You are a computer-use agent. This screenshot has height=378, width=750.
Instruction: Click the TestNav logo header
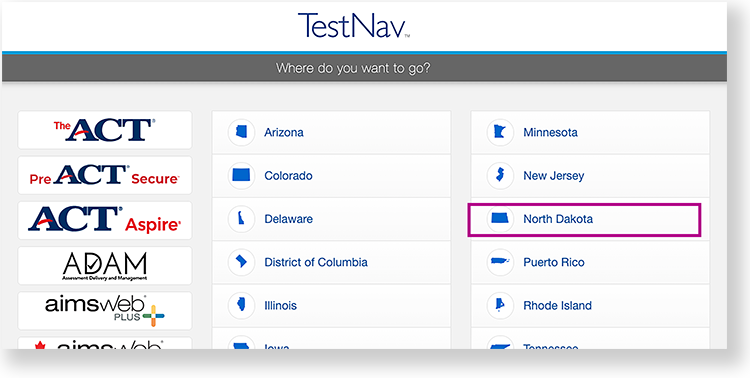(x=354, y=26)
